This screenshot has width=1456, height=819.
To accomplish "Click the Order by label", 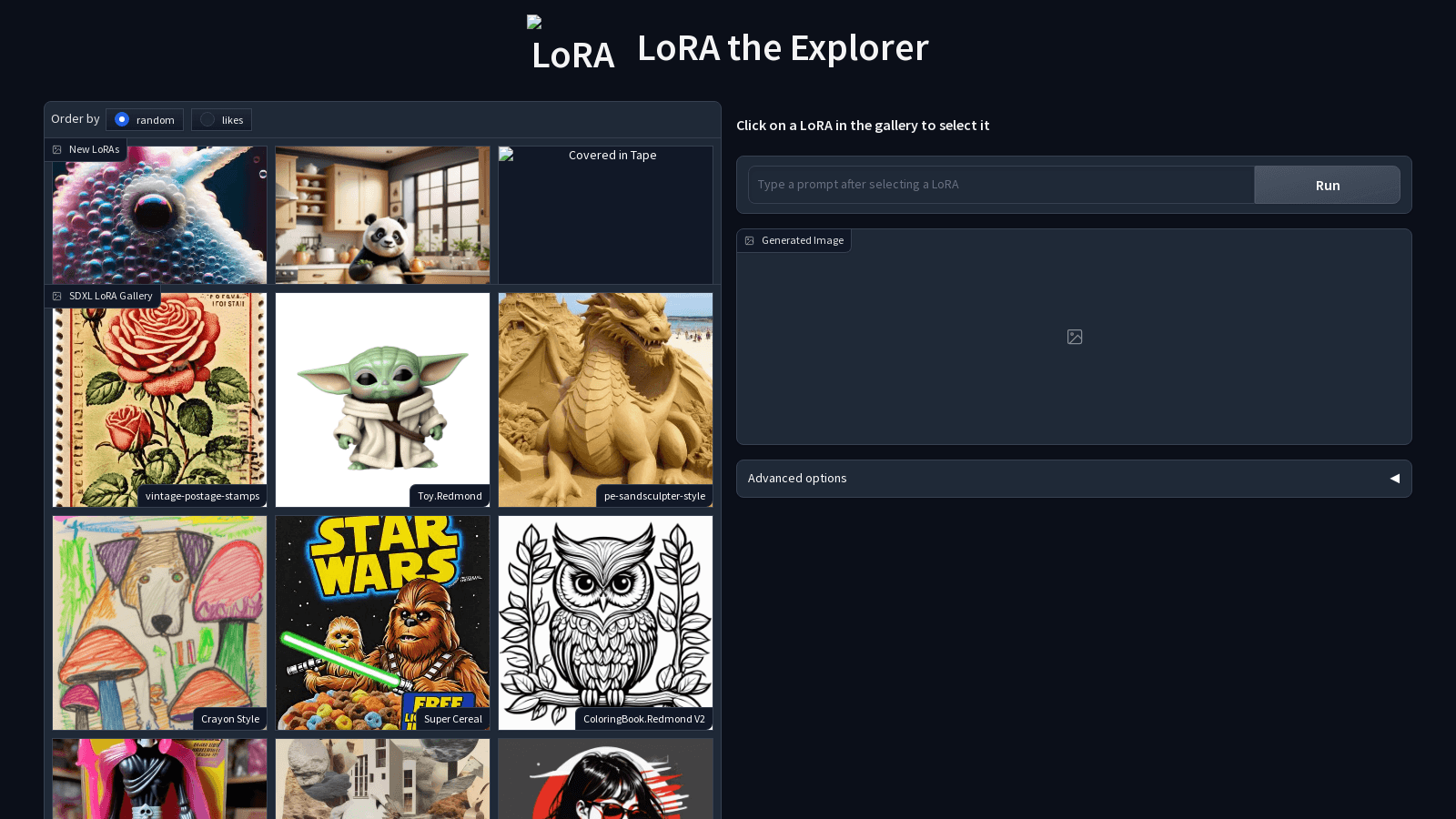I will pos(76,119).
